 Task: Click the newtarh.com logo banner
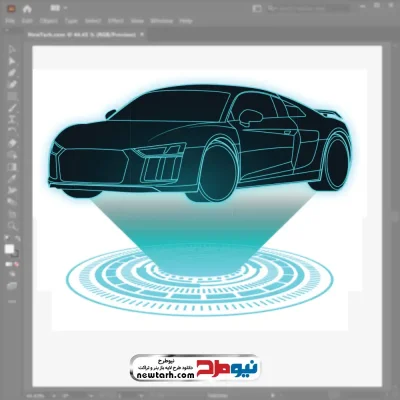click(195, 368)
